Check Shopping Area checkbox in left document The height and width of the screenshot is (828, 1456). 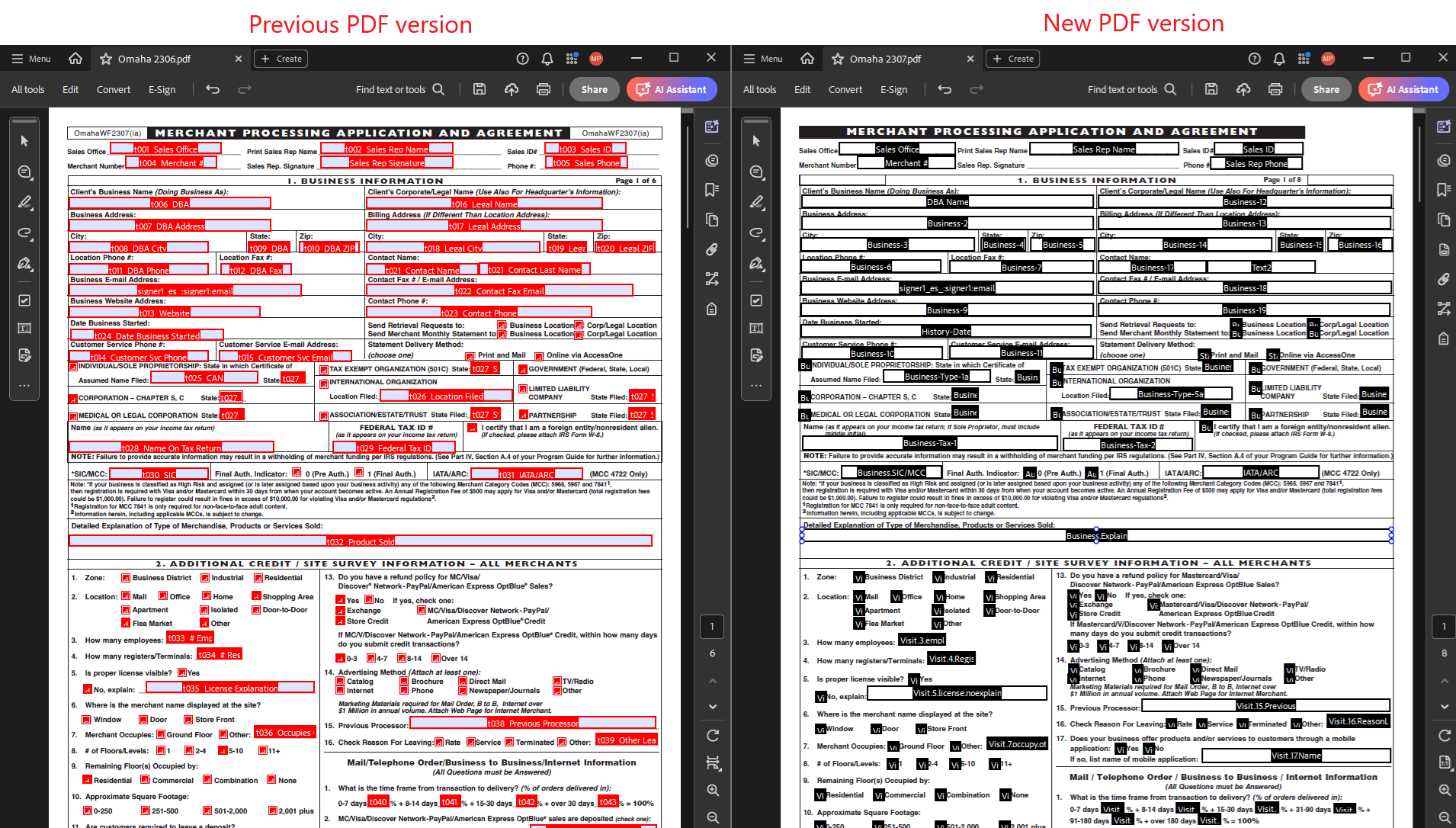click(256, 596)
